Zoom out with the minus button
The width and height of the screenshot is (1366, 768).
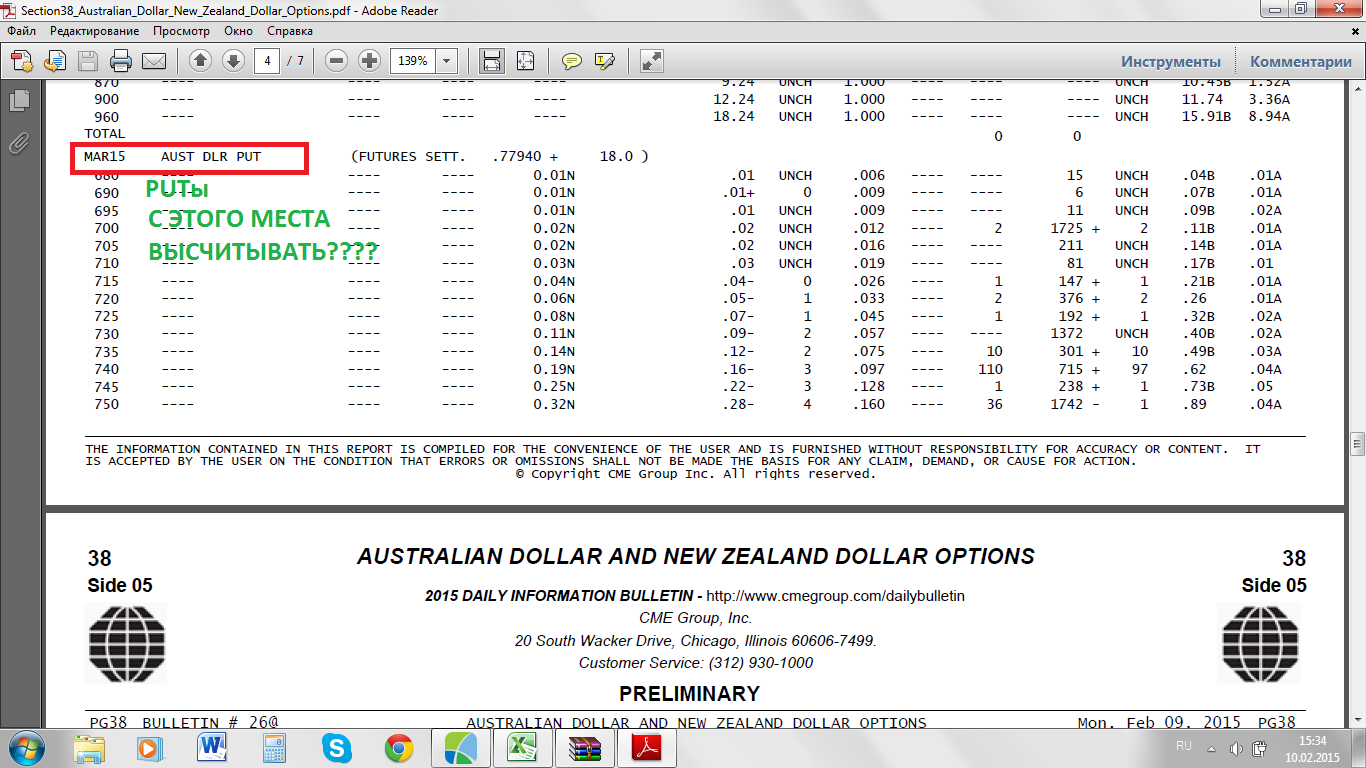pos(337,61)
